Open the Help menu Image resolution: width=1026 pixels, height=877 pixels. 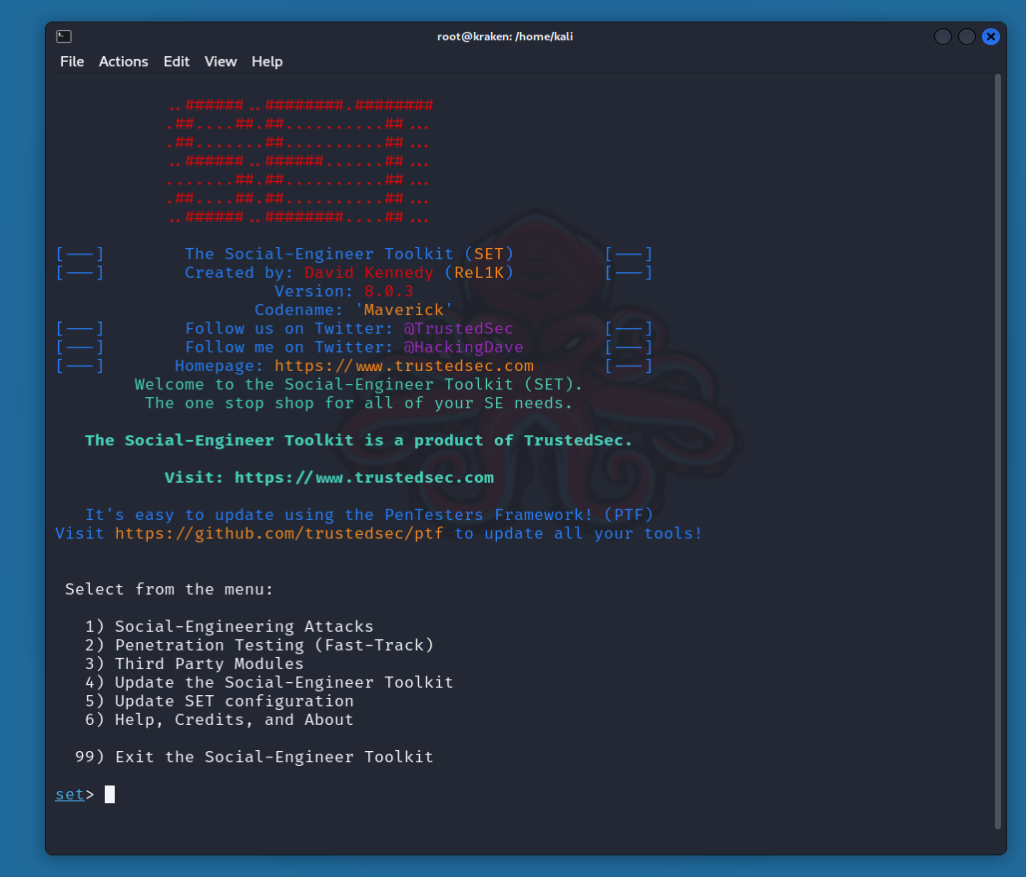click(267, 62)
